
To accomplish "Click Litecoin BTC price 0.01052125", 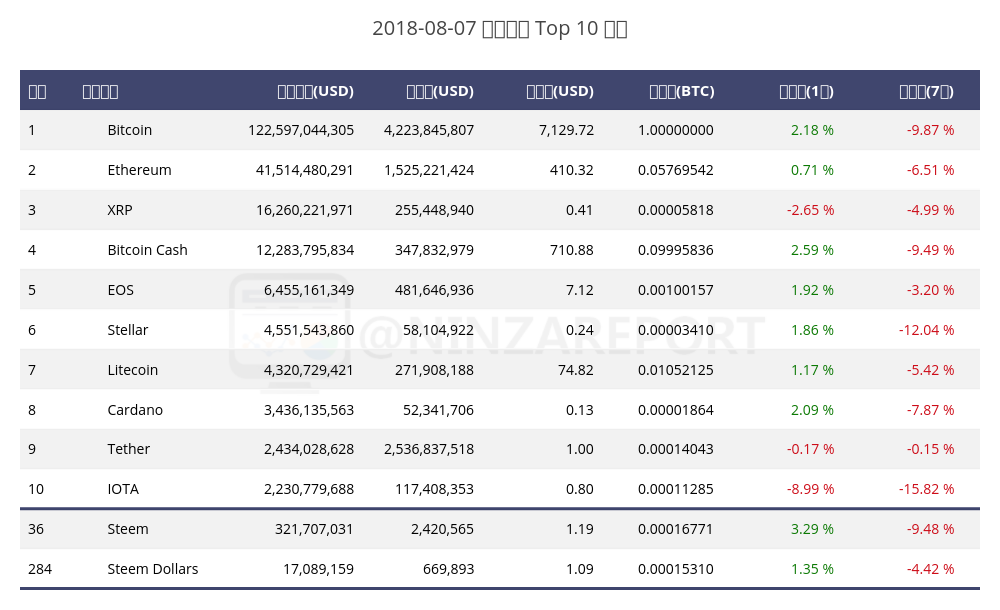I will coord(675,370).
